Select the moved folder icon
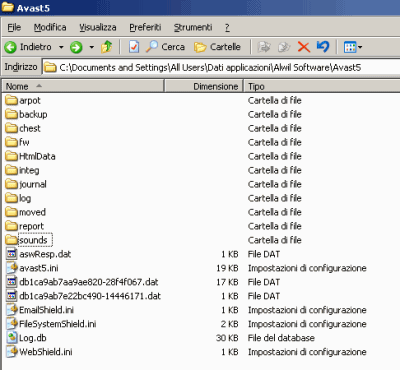400x370 pixels. [12, 212]
